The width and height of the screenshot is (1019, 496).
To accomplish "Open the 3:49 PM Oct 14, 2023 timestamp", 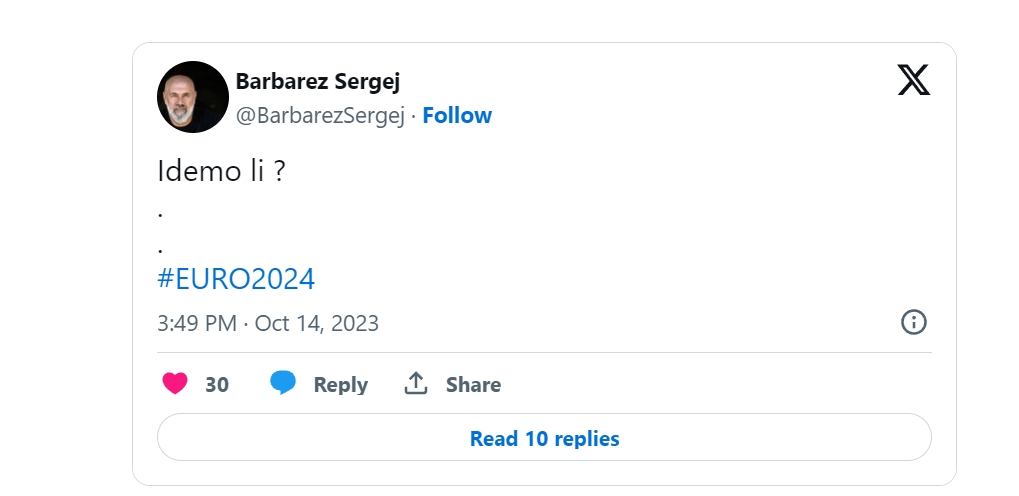I will pos(268,323).
